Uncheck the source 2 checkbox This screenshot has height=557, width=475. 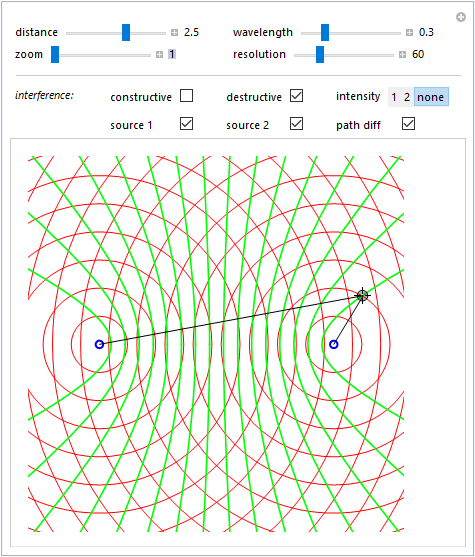(296, 124)
